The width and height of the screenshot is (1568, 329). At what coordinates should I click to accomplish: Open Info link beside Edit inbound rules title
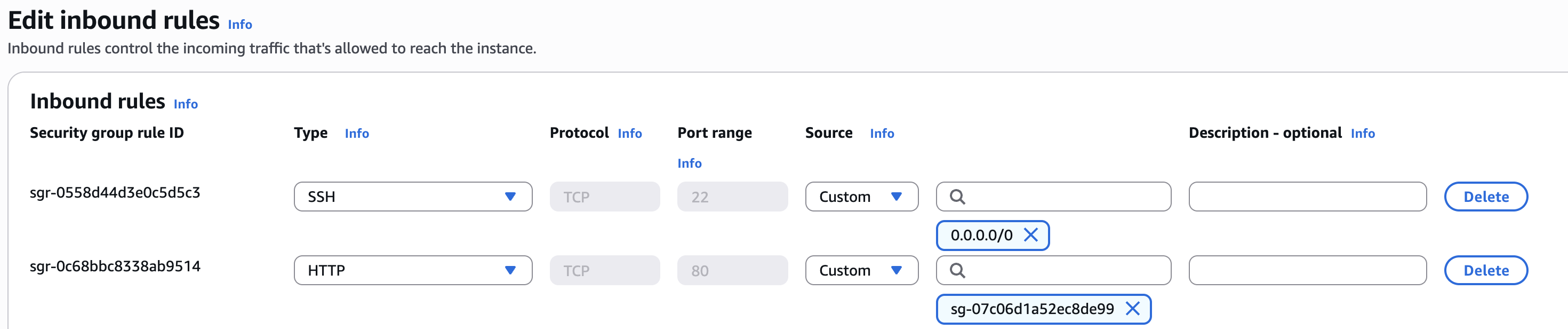240,25
